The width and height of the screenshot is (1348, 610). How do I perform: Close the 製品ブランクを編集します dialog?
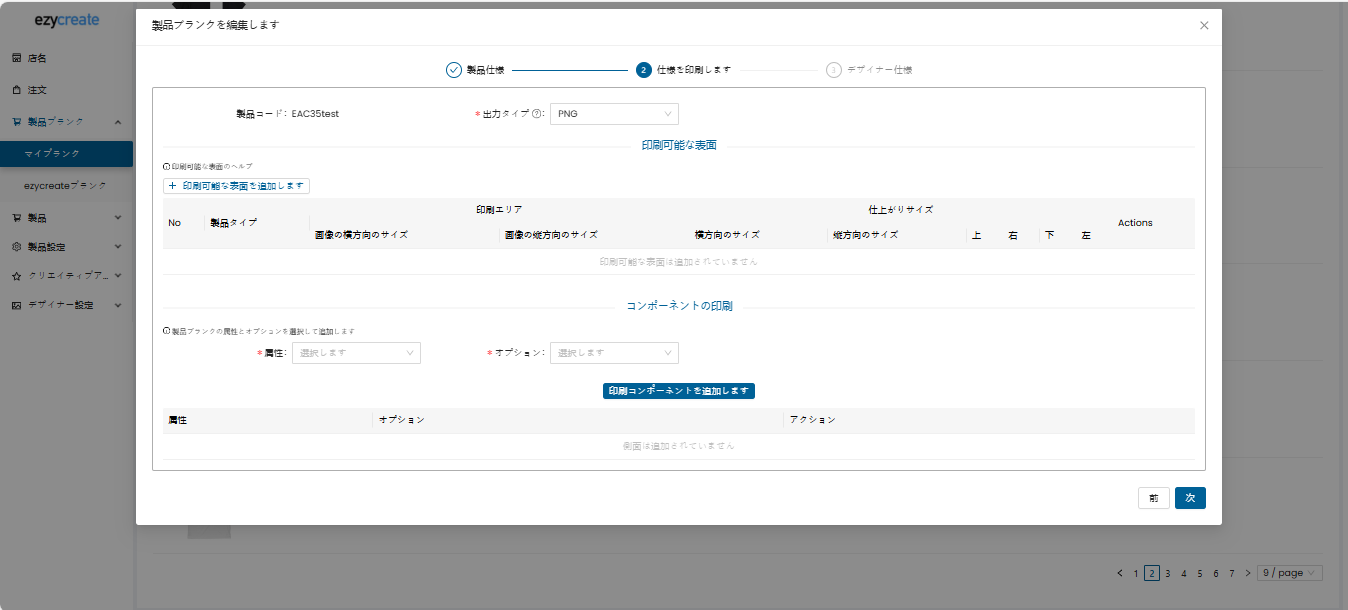(x=1204, y=25)
